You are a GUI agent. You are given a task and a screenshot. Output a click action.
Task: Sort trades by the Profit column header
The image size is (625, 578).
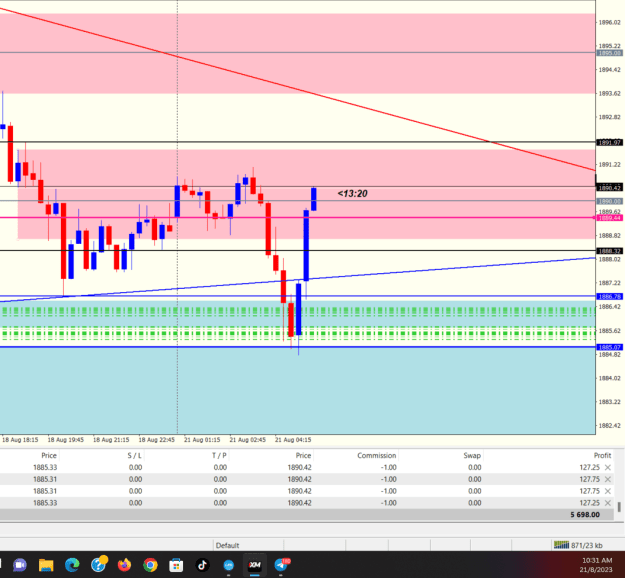coord(602,455)
